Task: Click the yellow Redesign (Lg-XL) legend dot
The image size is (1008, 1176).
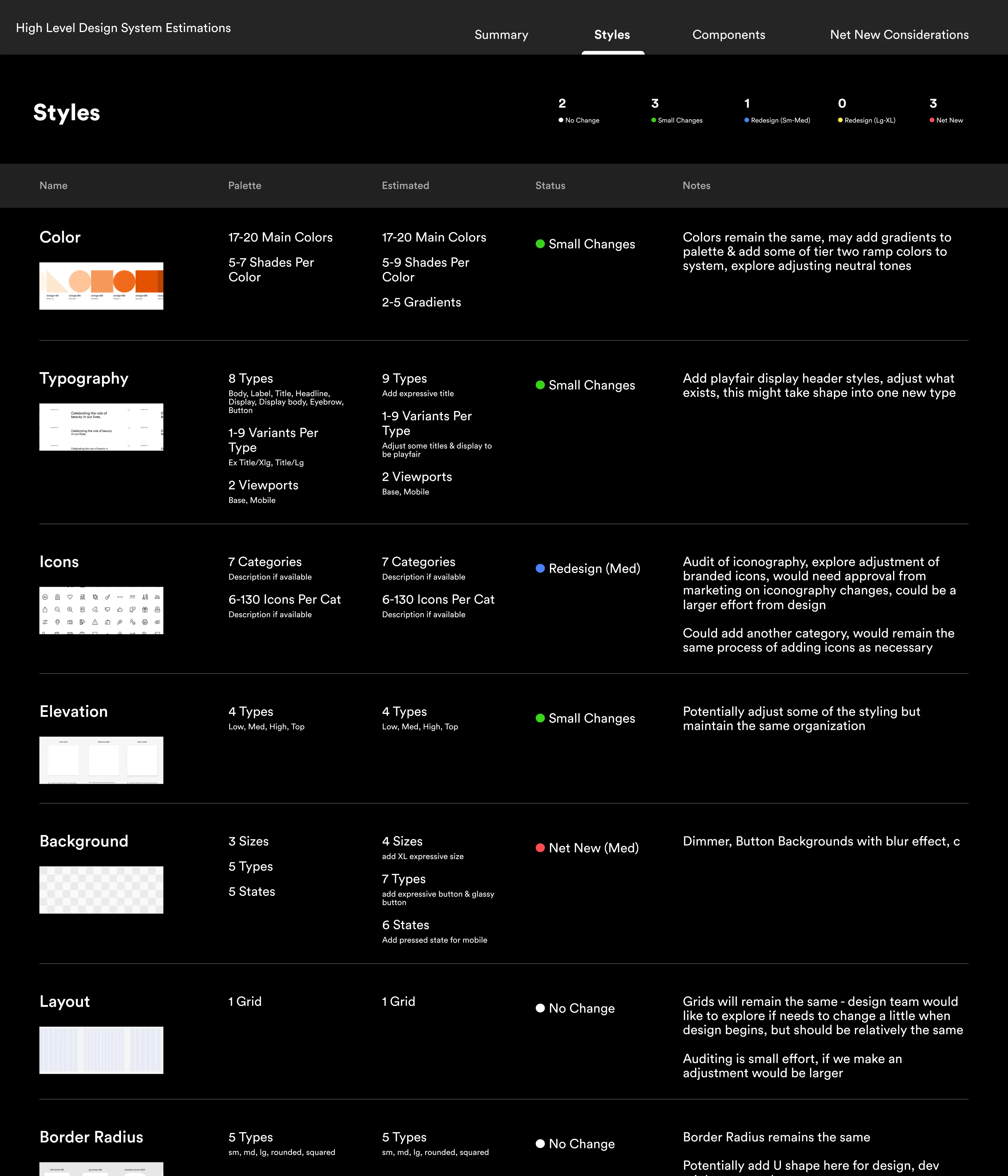Action: point(840,120)
